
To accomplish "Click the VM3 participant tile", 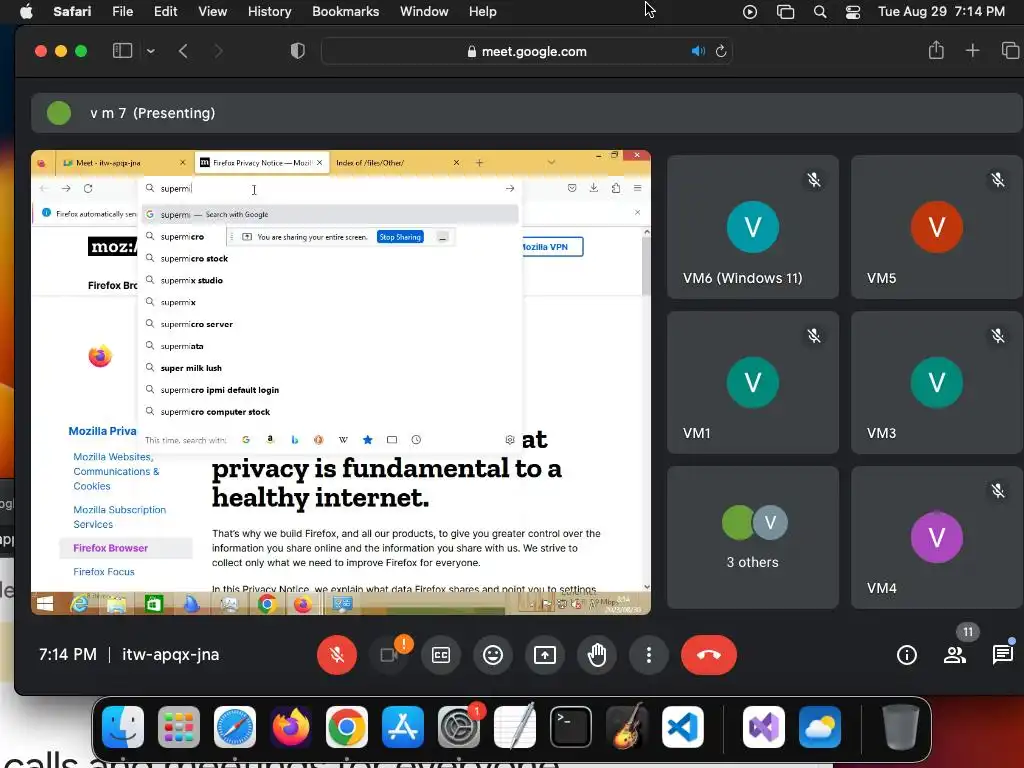I will (x=937, y=382).
